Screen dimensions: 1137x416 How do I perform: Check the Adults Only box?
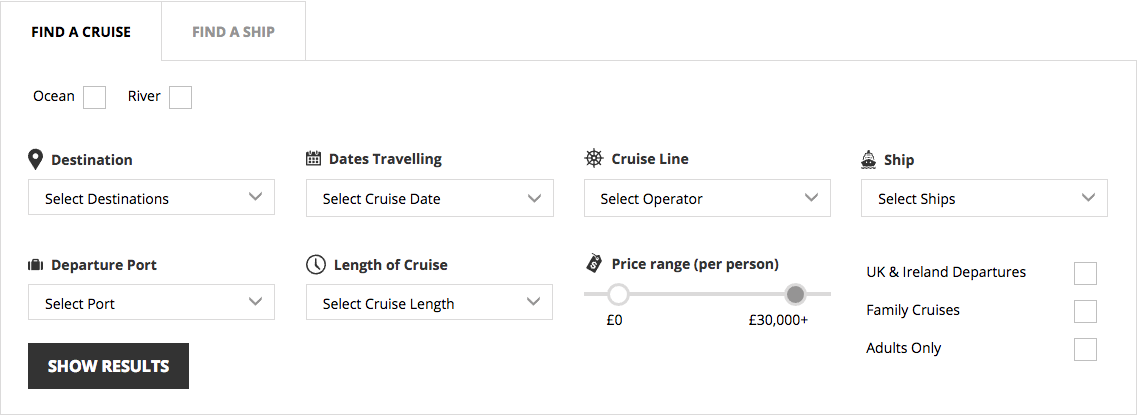(1085, 349)
